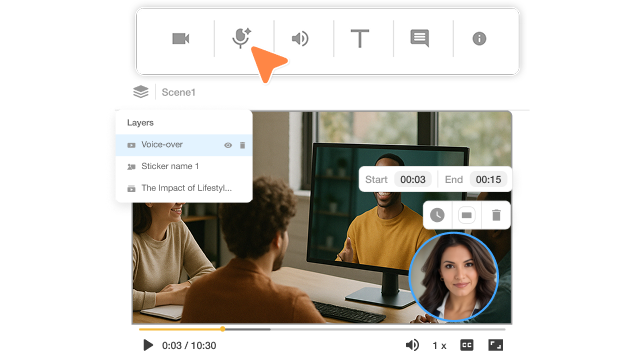The height and width of the screenshot is (360, 640).
Task: Click the video progress bar handle
Action: tap(222, 329)
